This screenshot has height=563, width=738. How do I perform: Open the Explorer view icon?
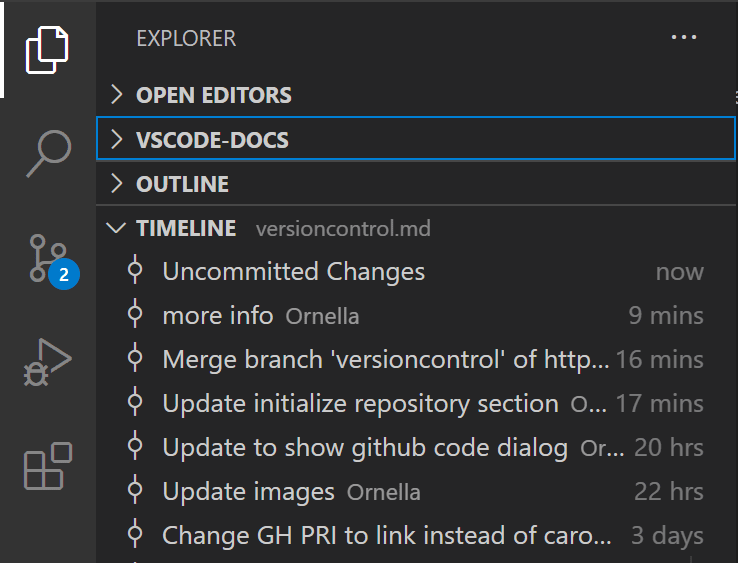point(47,49)
